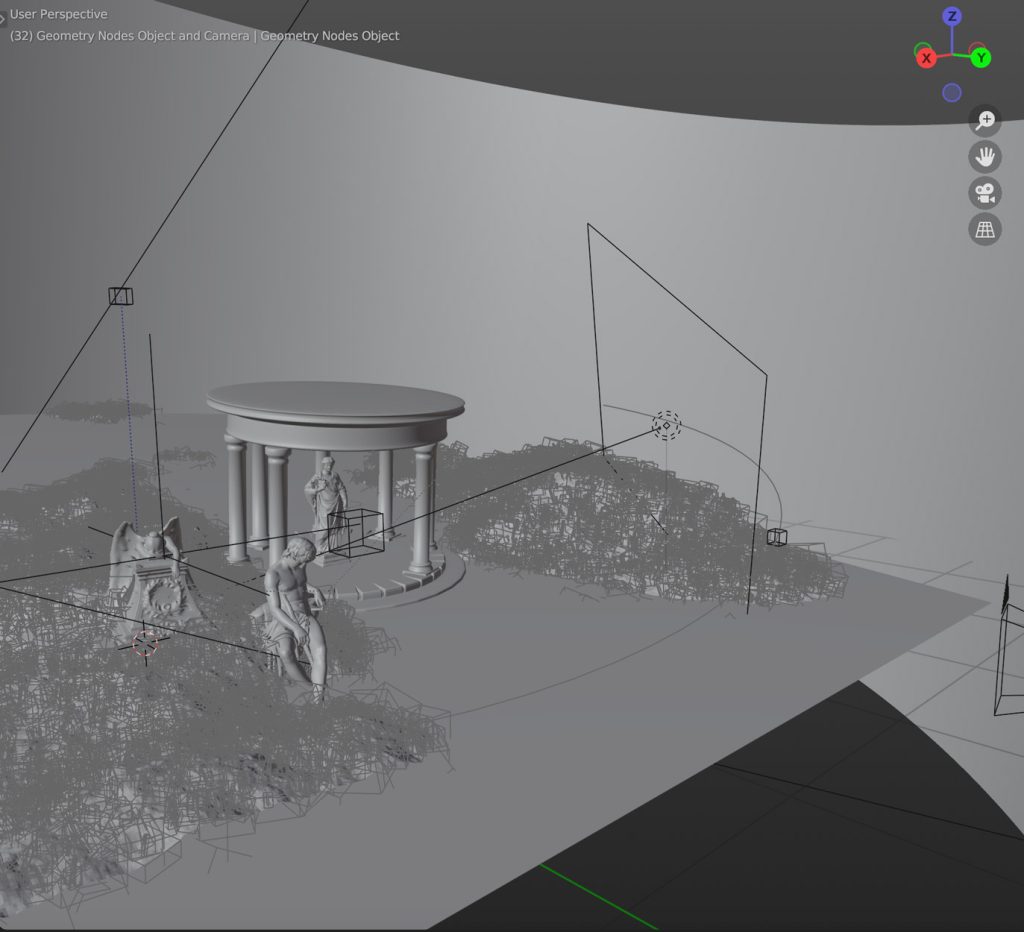Click the zoom magnifier viewport icon
The height and width of the screenshot is (932, 1024).
tap(985, 121)
